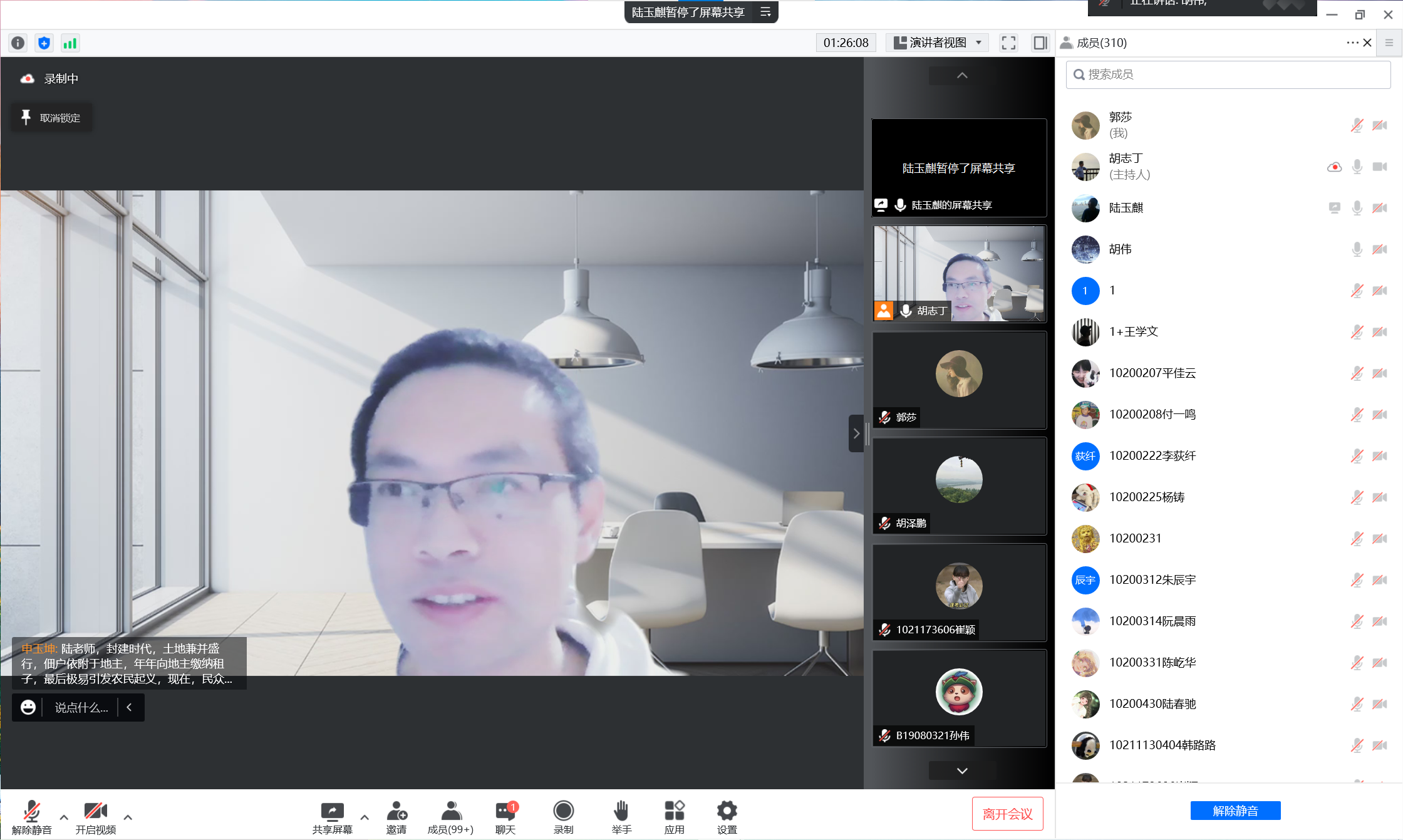Screen dimensions: 1403x840
Task: Open the Invite (邀请) participants icon
Action: click(x=396, y=816)
